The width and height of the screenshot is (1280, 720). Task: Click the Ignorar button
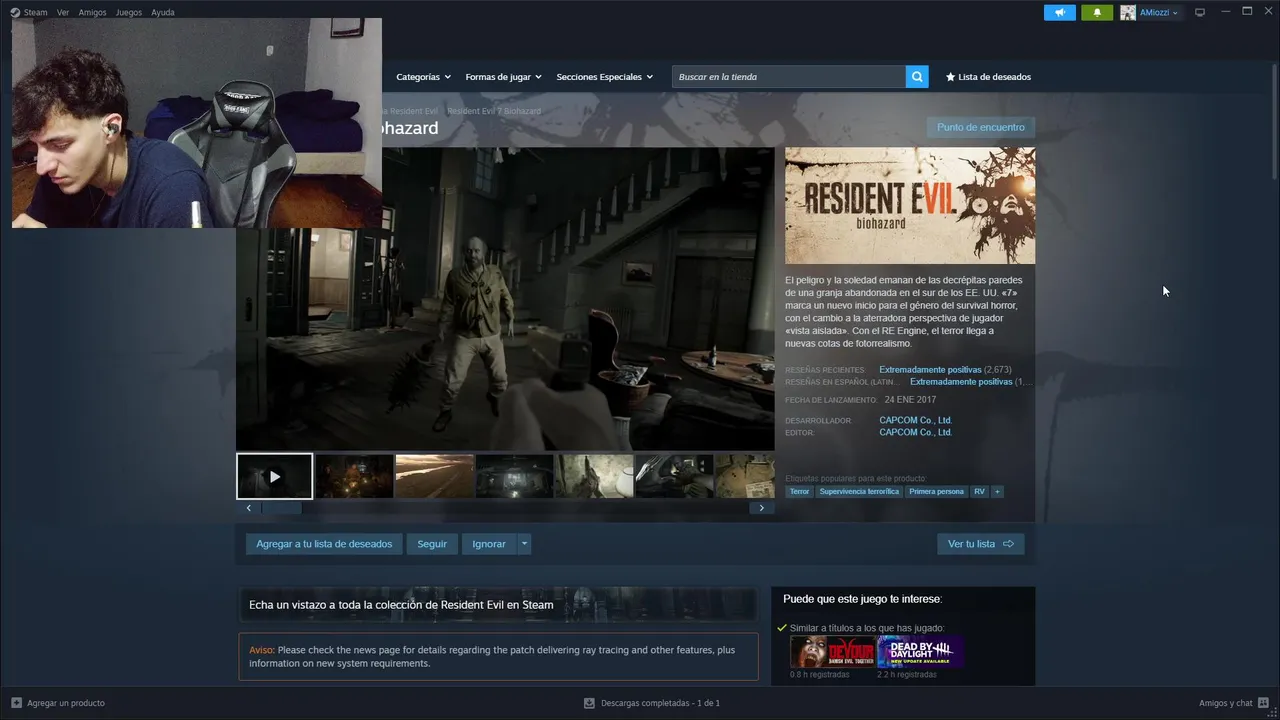pos(489,544)
